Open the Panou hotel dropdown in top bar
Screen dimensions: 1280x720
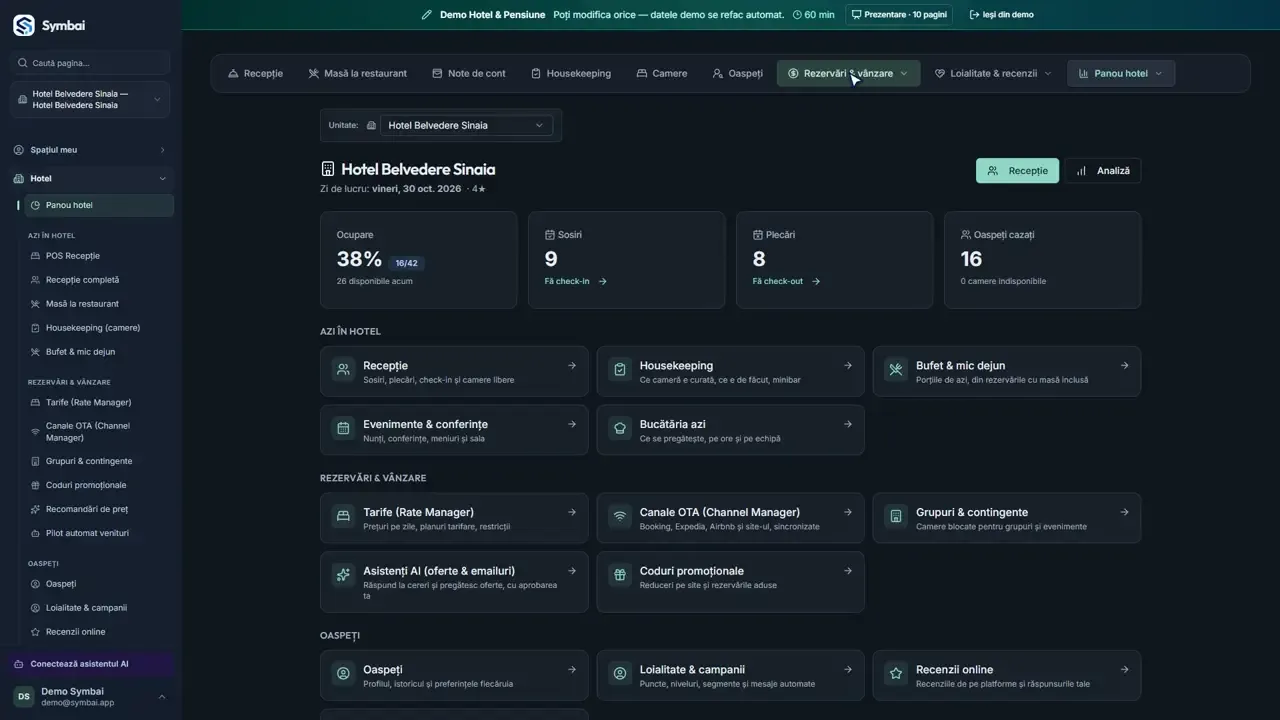coord(1121,73)
